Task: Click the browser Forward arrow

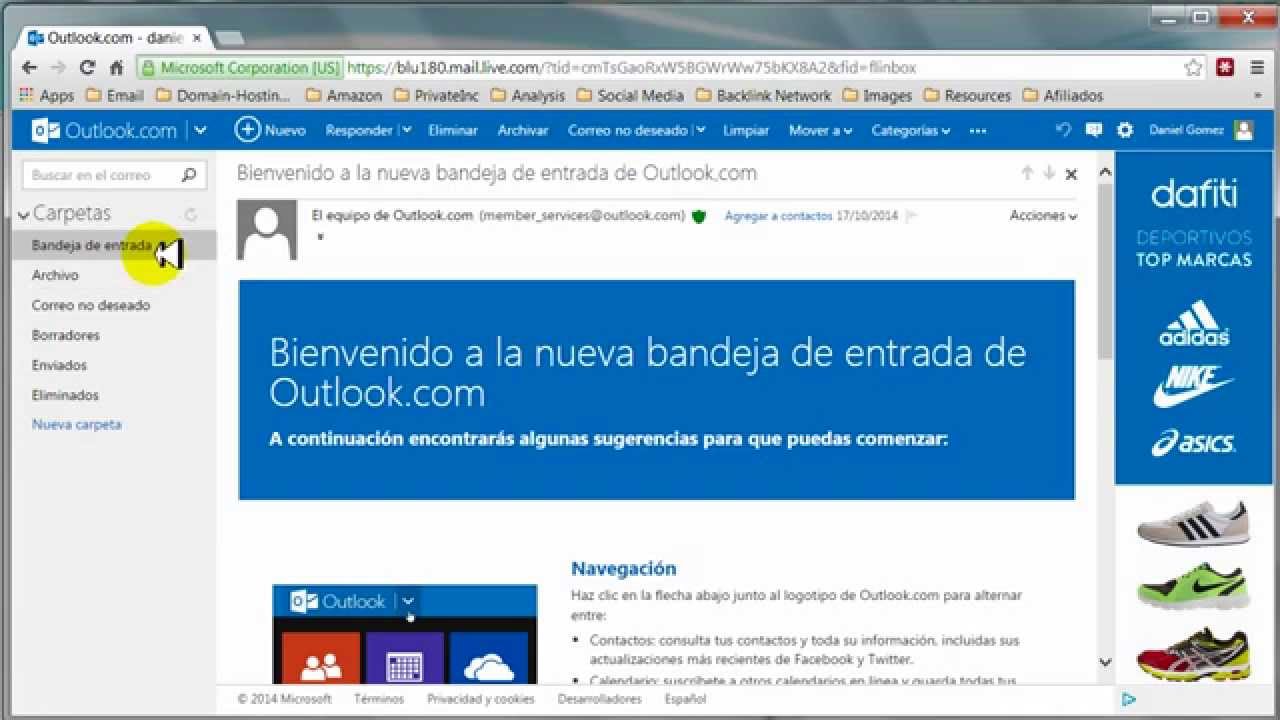Action: 58,68
